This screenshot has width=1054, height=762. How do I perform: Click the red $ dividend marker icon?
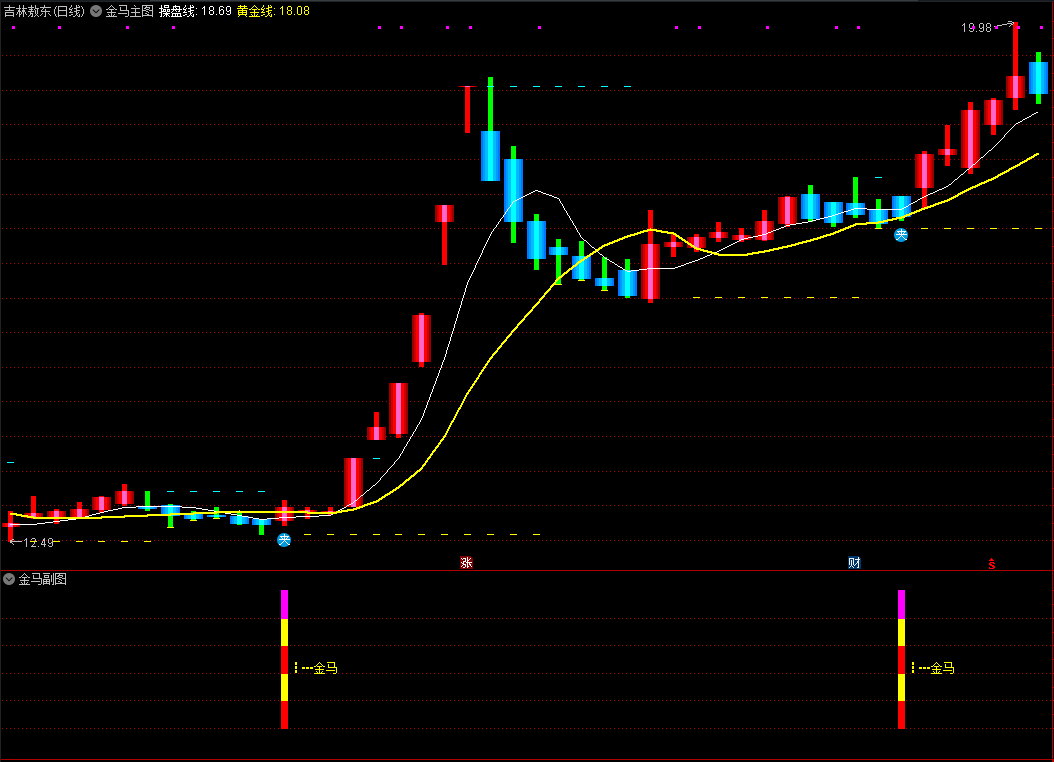coord(992,563)
